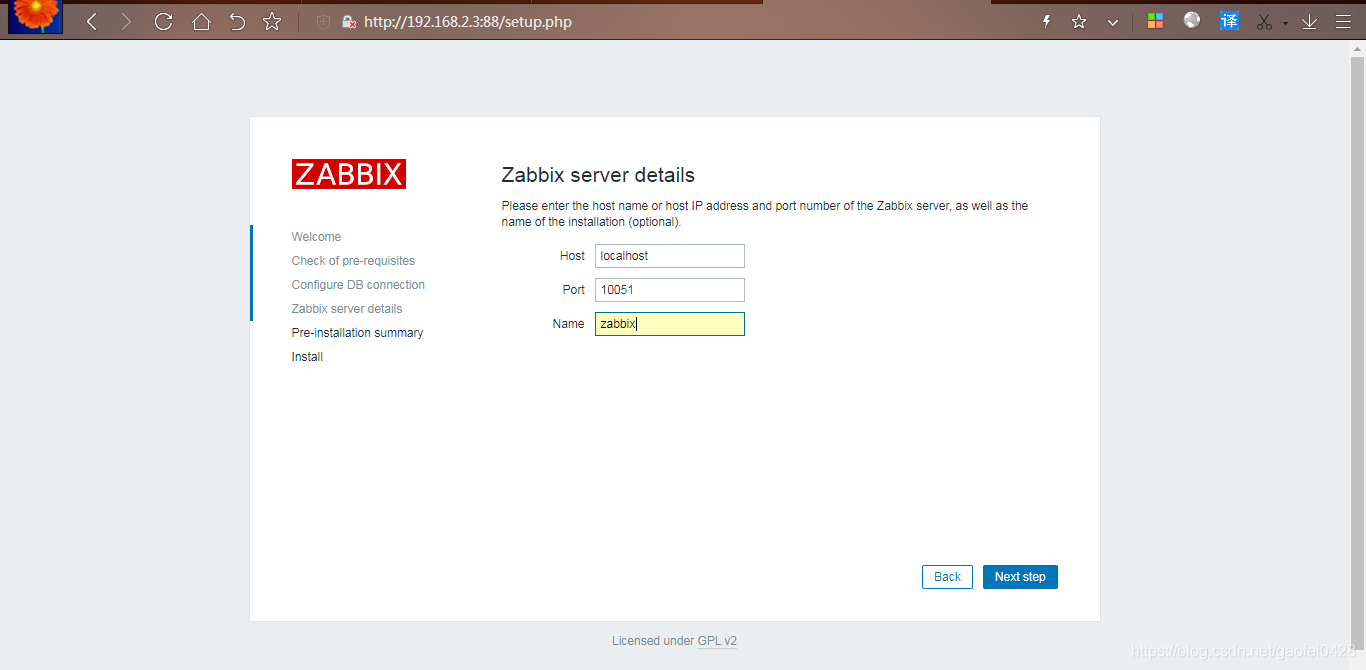Image resolution: width=1366 pixels, height=670 pixels.
Task: Expand the bookmarks chevron dropdown
Action: click(1111, 20)
